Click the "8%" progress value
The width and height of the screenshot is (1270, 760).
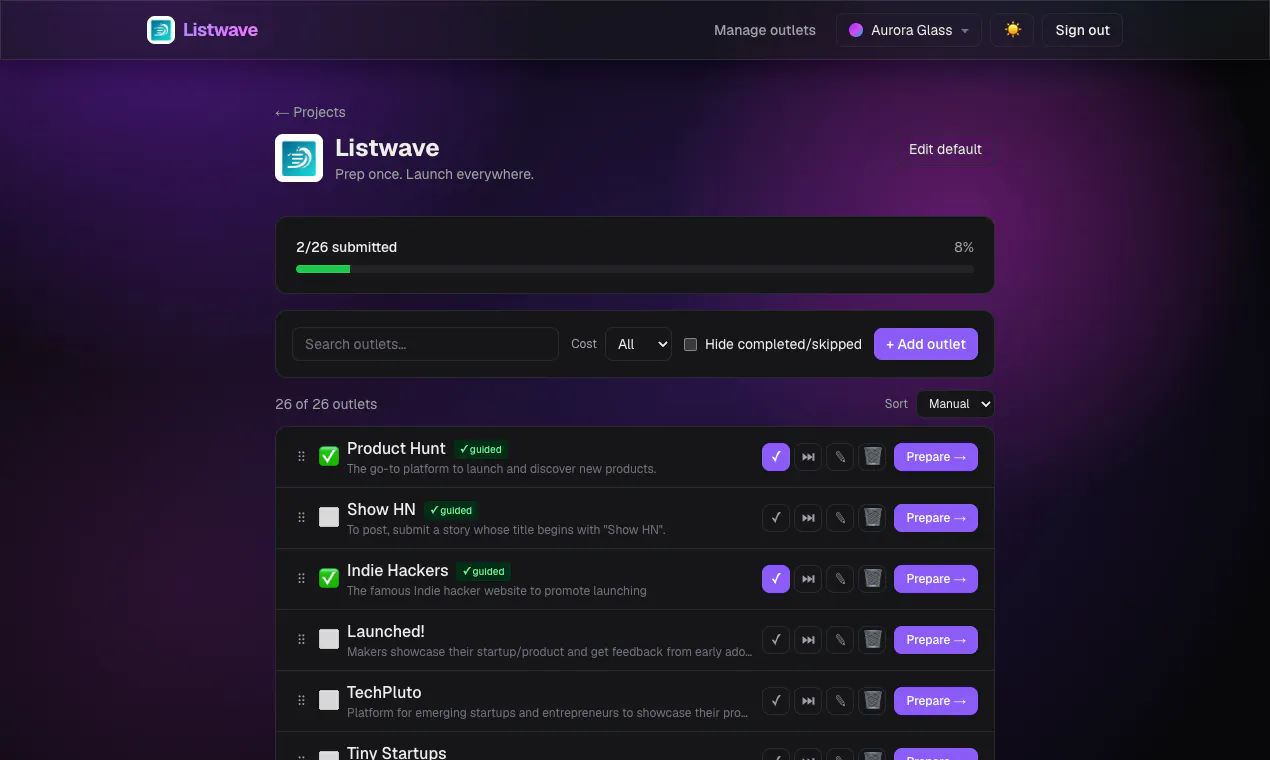pyautogui.click(x=964, y=247)
